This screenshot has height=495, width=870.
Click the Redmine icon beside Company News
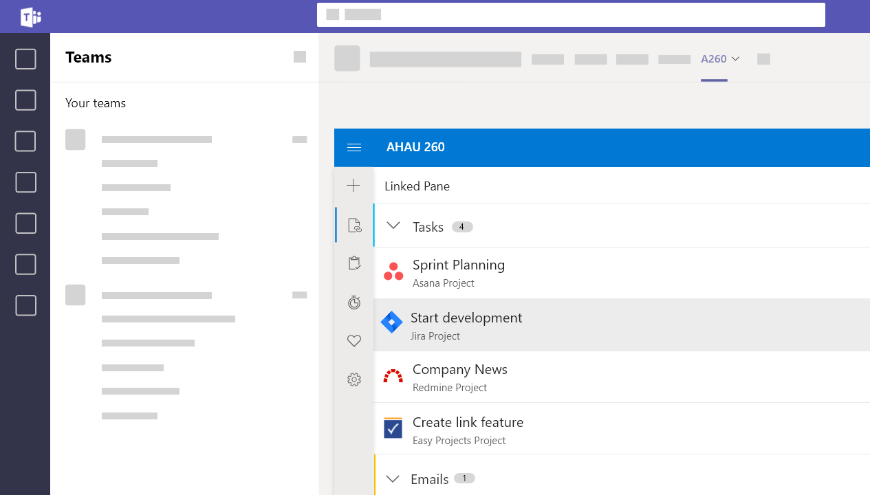[x=393, y=377]
